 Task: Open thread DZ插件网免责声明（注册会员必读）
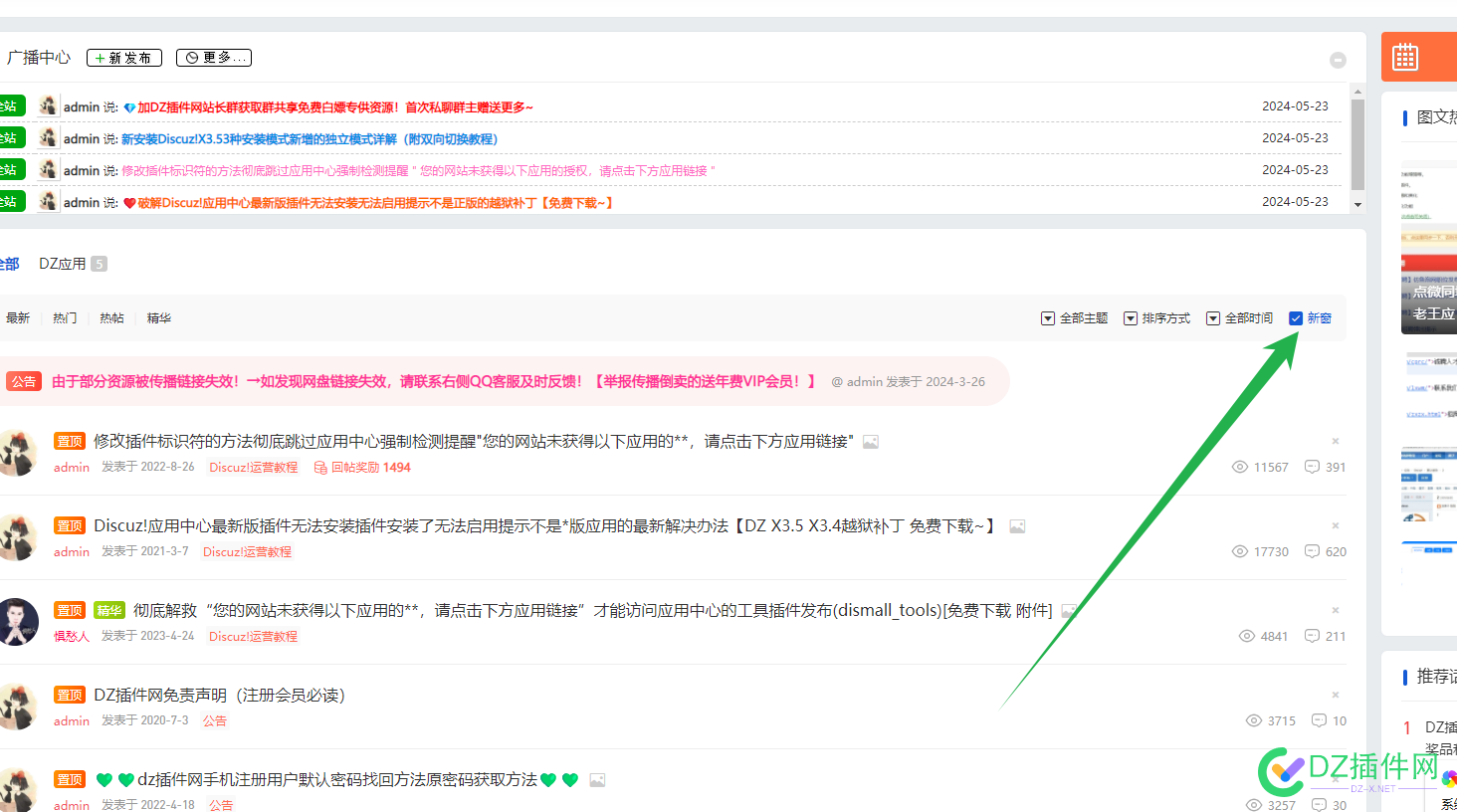219,695
